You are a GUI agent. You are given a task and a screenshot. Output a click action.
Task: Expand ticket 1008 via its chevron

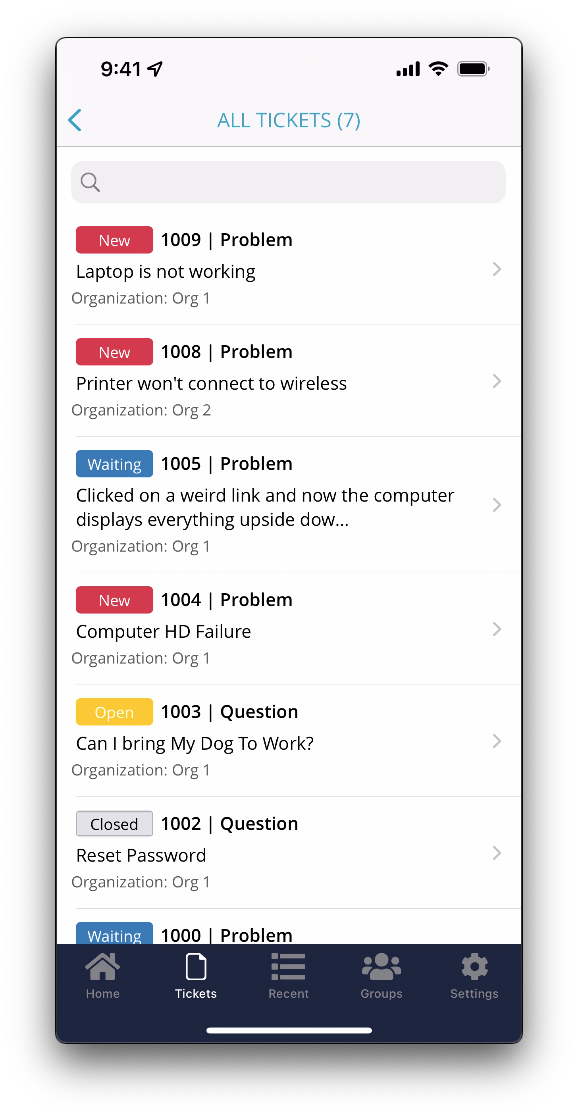(x=496, y=381)
